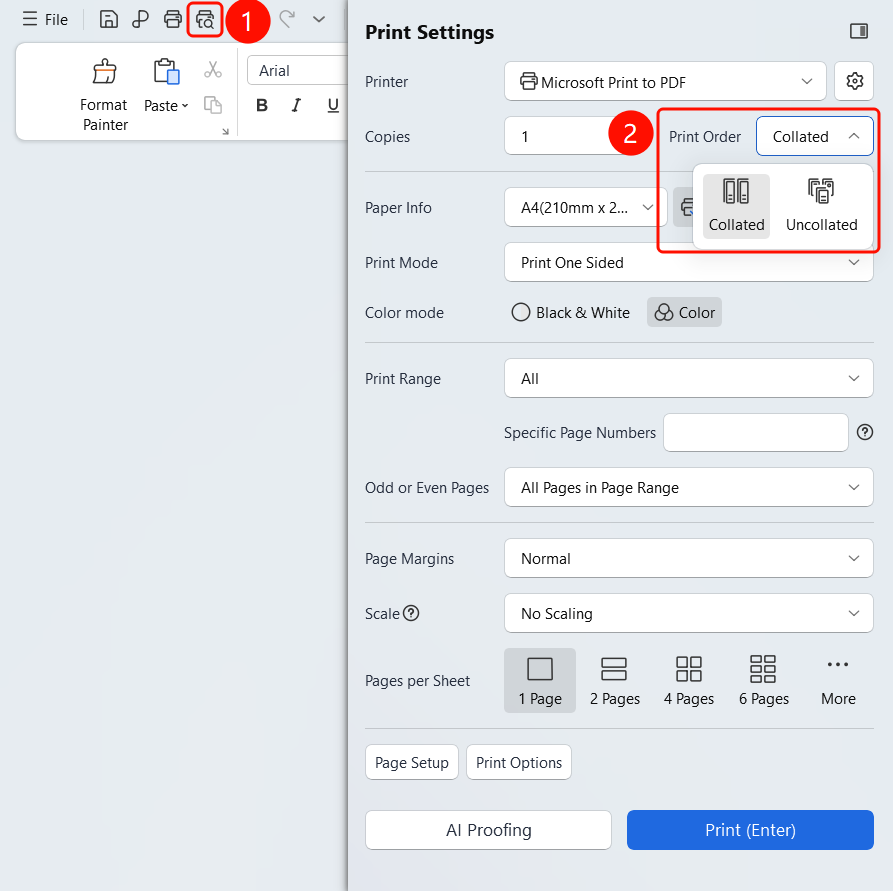Open the No Scaling dropdown
The height and width of the screenshot is (891, 893).
pyautogui.click(x=689, y=613)
